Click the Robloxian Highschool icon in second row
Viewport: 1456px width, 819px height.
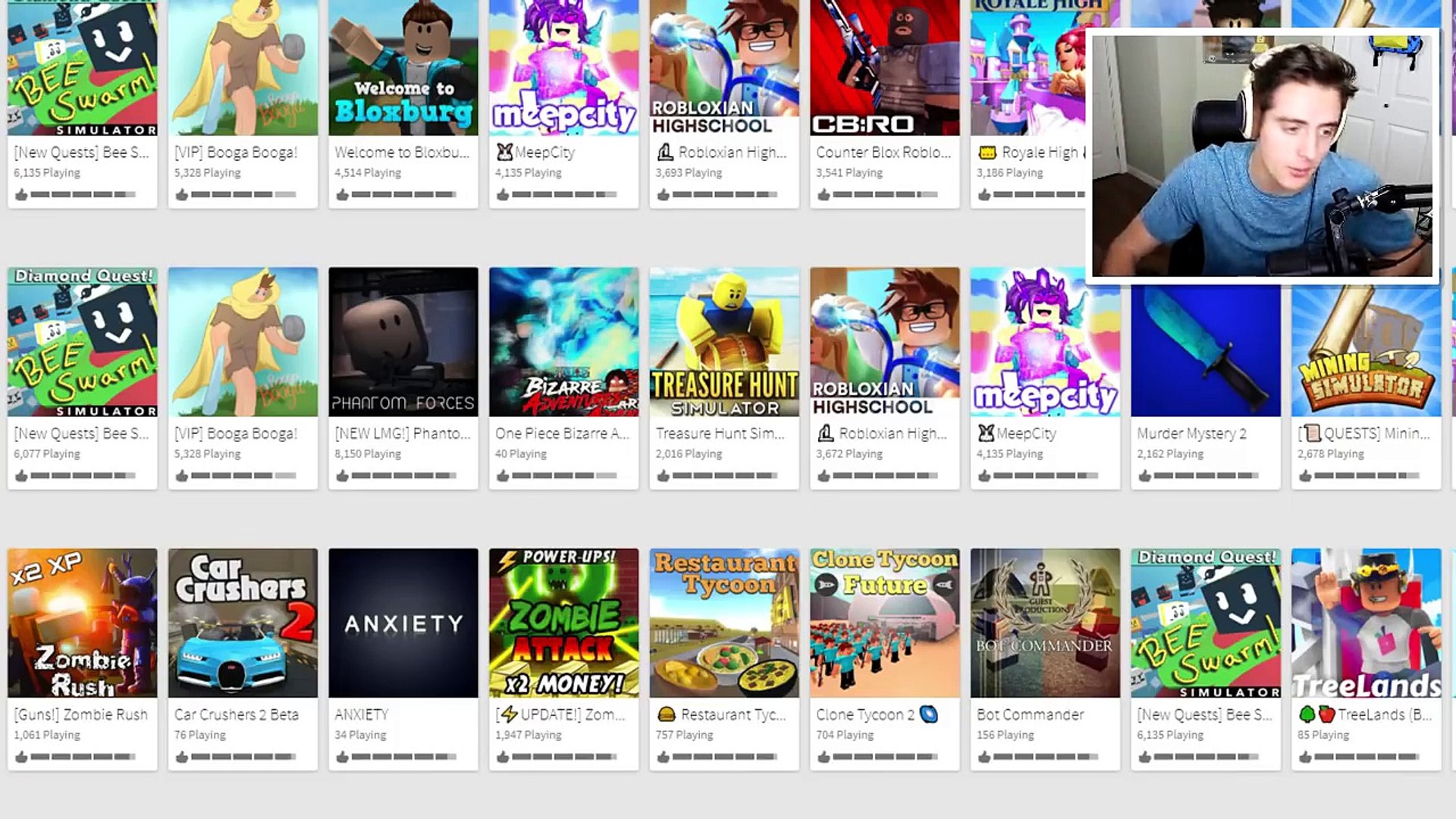[825, 434]
